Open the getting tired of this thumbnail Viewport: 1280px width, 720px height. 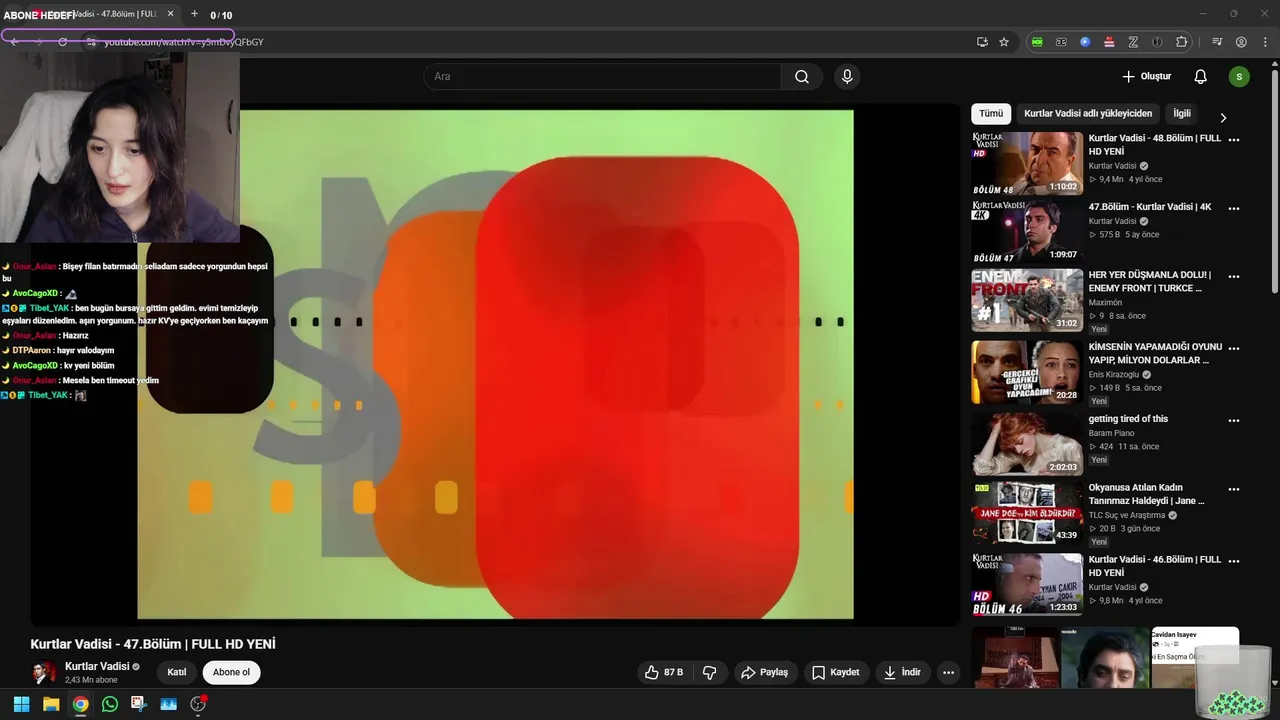[1027, 444]
